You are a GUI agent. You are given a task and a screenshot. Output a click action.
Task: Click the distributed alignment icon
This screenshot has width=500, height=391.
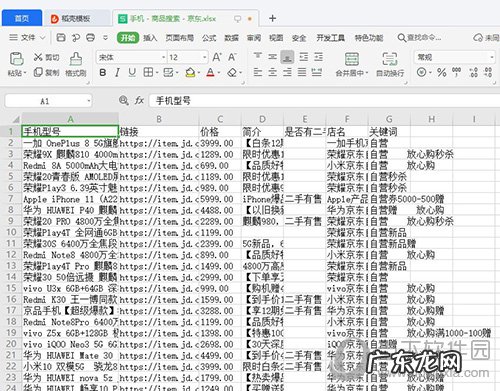[x=317, y=72]
